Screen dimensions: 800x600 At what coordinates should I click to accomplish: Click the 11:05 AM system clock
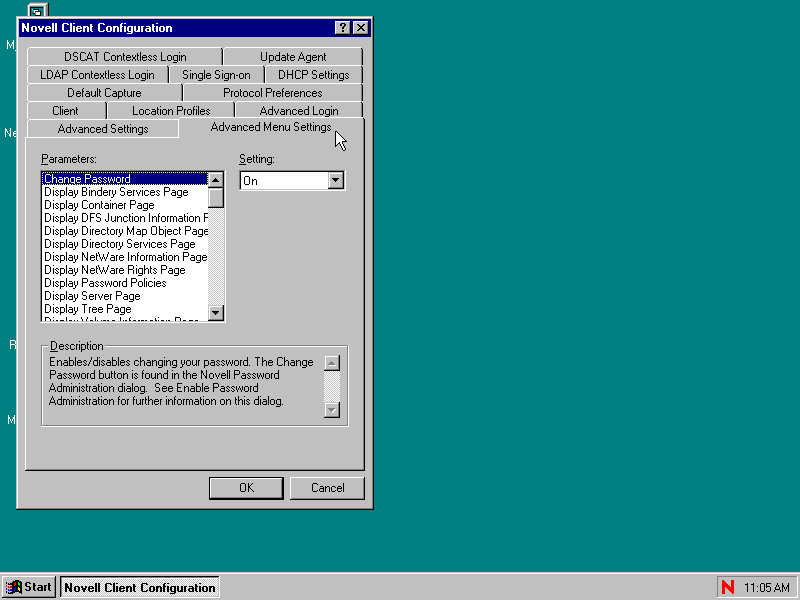[x=767, y=588]
